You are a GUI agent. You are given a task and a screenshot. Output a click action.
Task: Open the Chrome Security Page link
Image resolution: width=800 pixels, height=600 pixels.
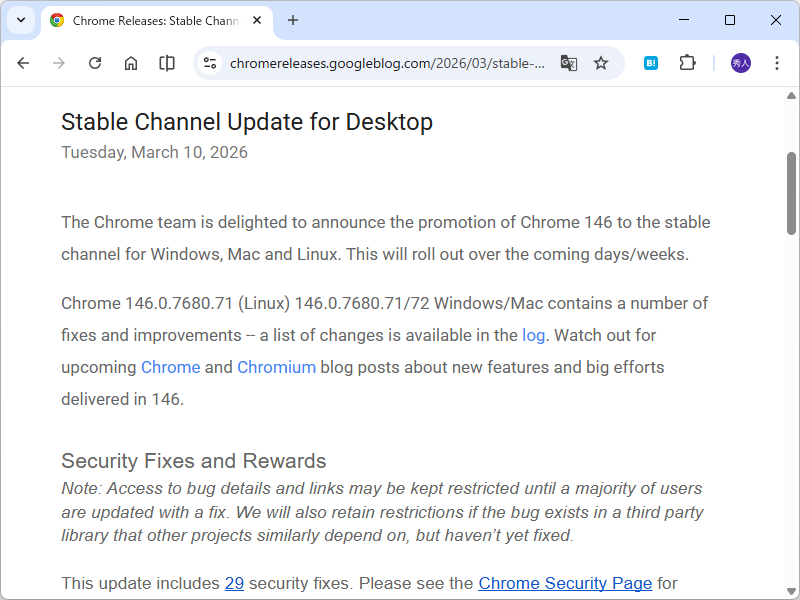tap(565, 583)
